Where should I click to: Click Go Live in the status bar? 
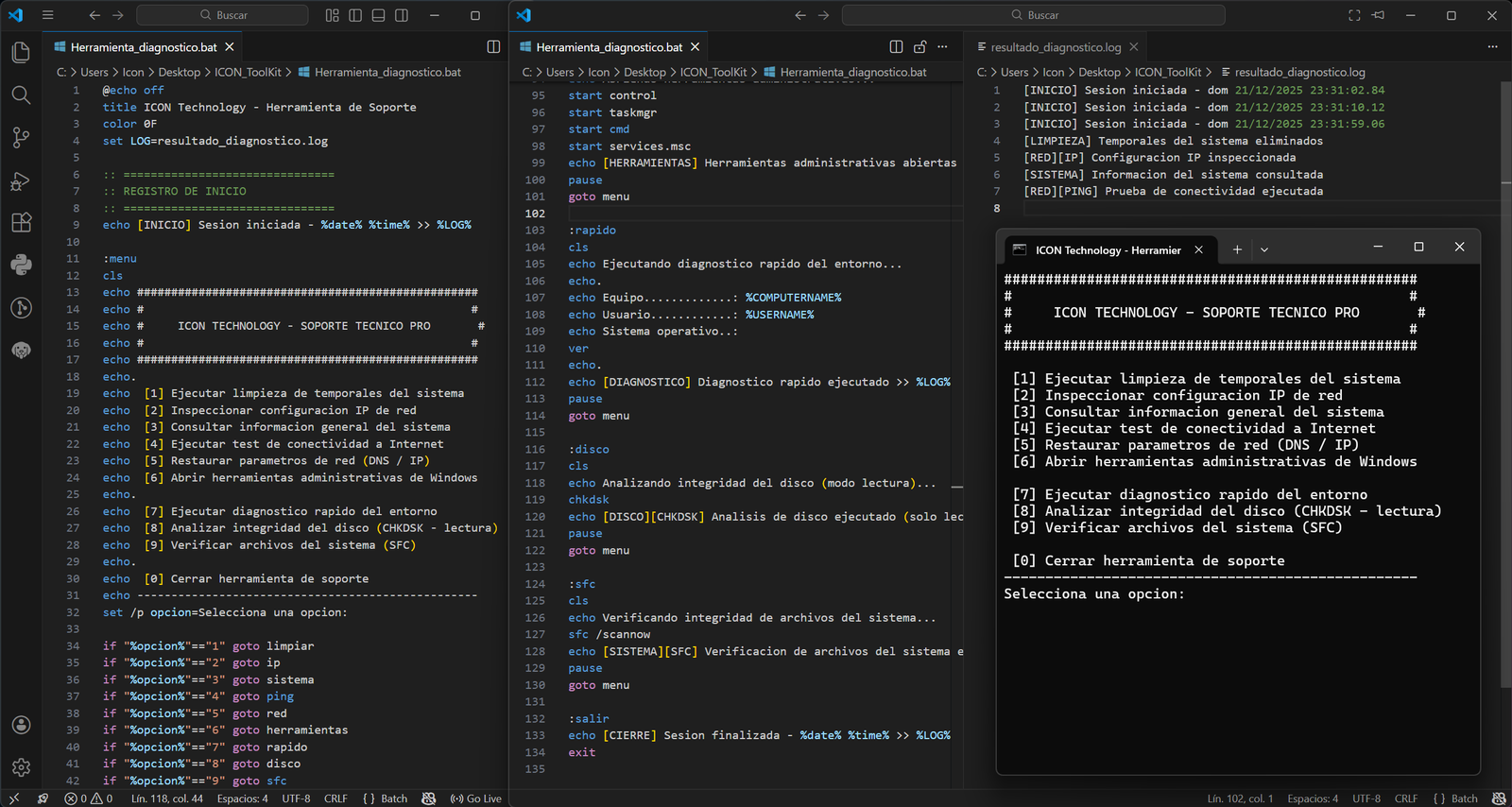click(476, 798)
